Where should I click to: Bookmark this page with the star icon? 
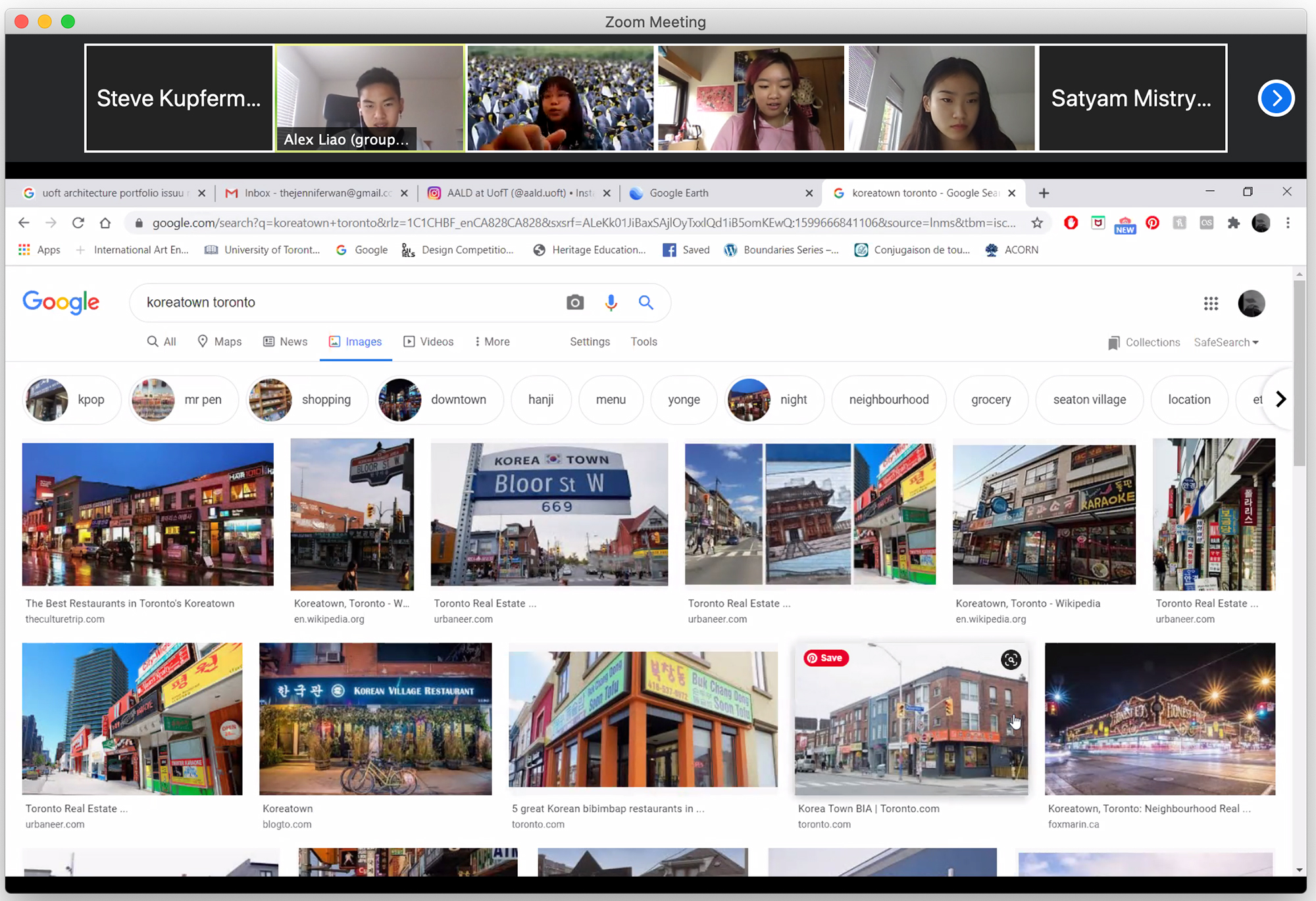(x=1037, y=223)
